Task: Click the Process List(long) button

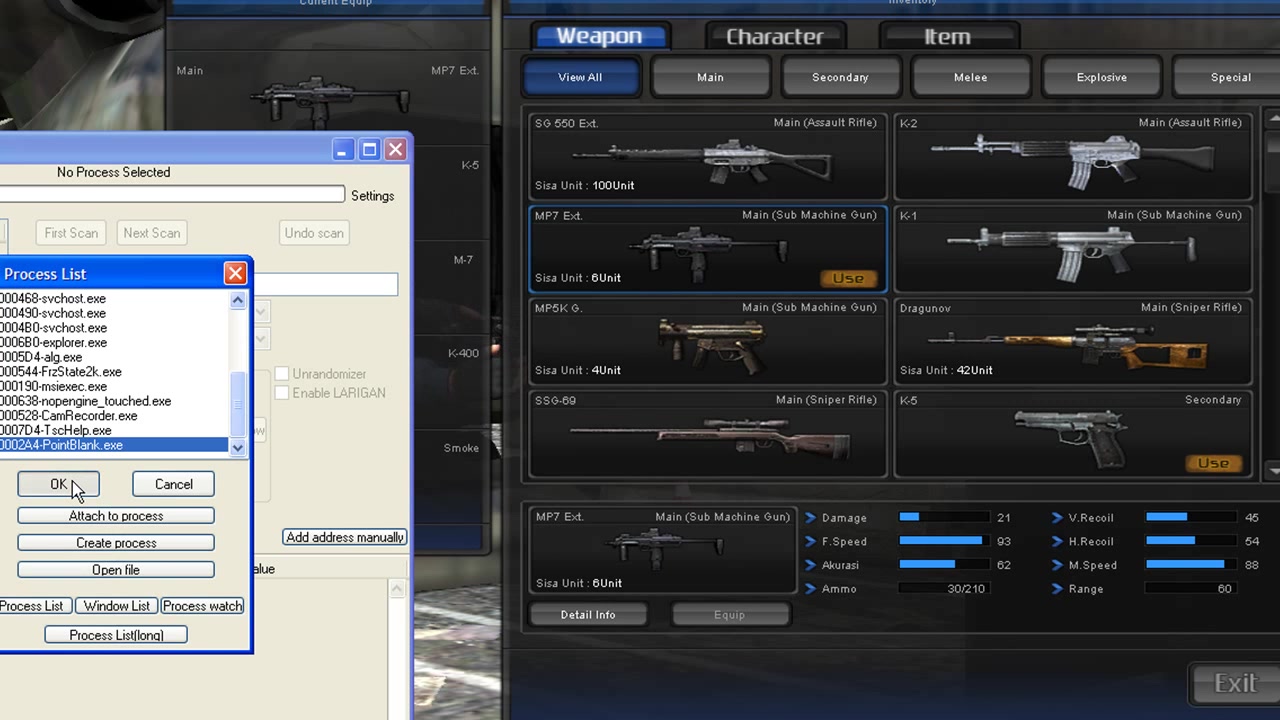Action: point(116,635)
